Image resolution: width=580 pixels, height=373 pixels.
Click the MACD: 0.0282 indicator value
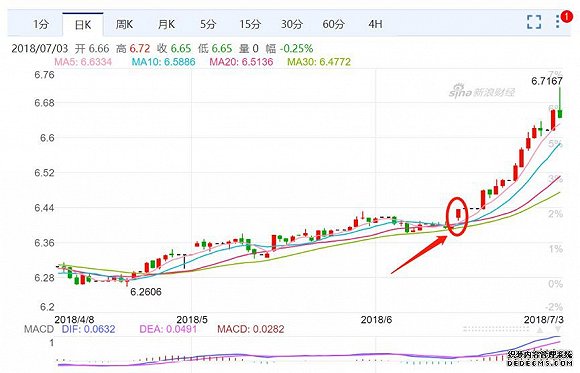251,329
